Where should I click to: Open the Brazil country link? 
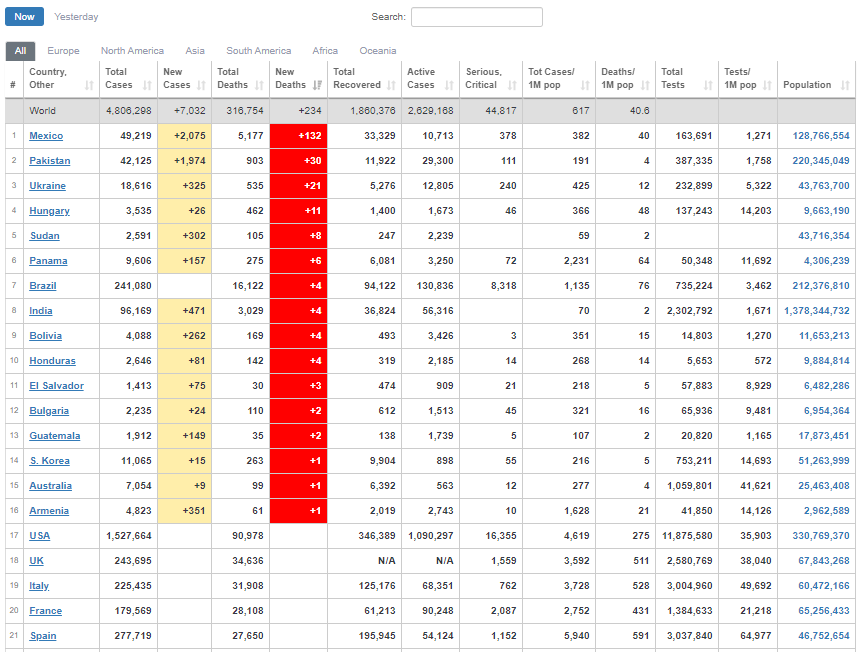coord(42,286)
